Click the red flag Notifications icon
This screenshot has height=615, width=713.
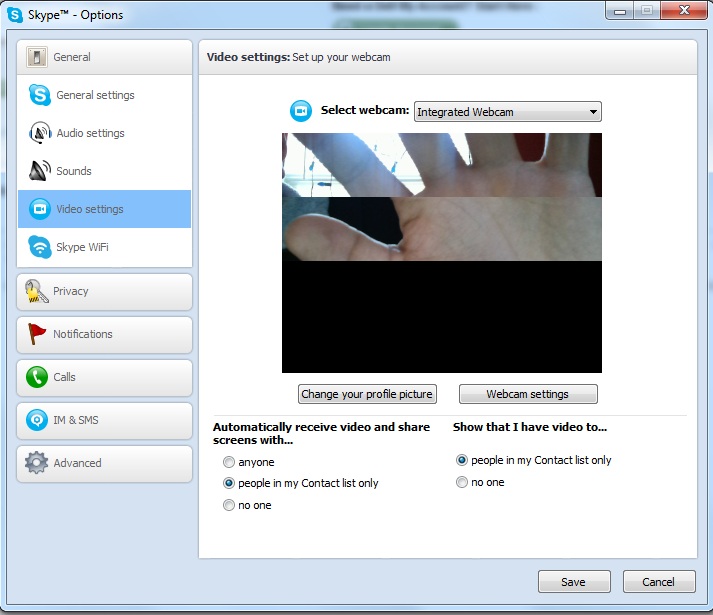(36, 334)
